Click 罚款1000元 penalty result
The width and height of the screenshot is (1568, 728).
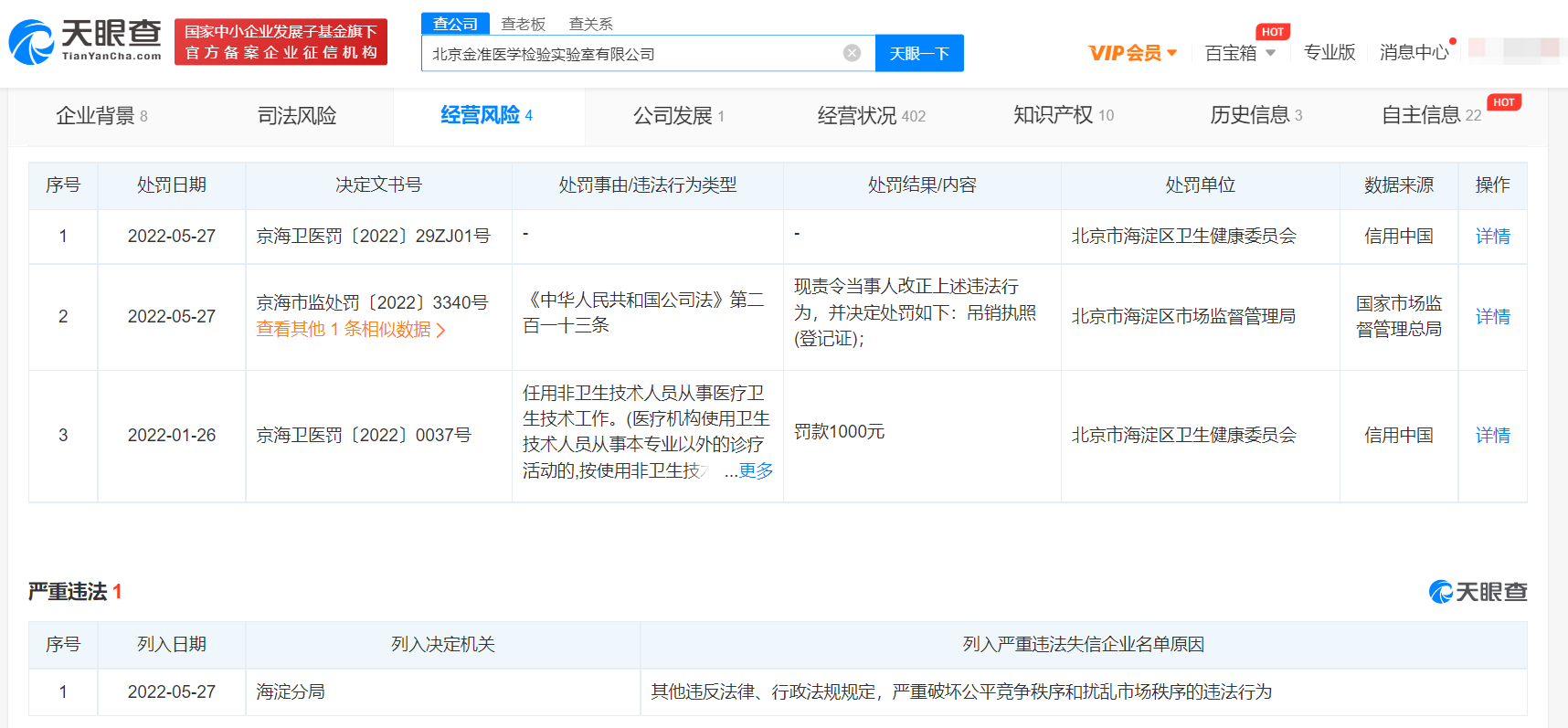pos(839,432)
